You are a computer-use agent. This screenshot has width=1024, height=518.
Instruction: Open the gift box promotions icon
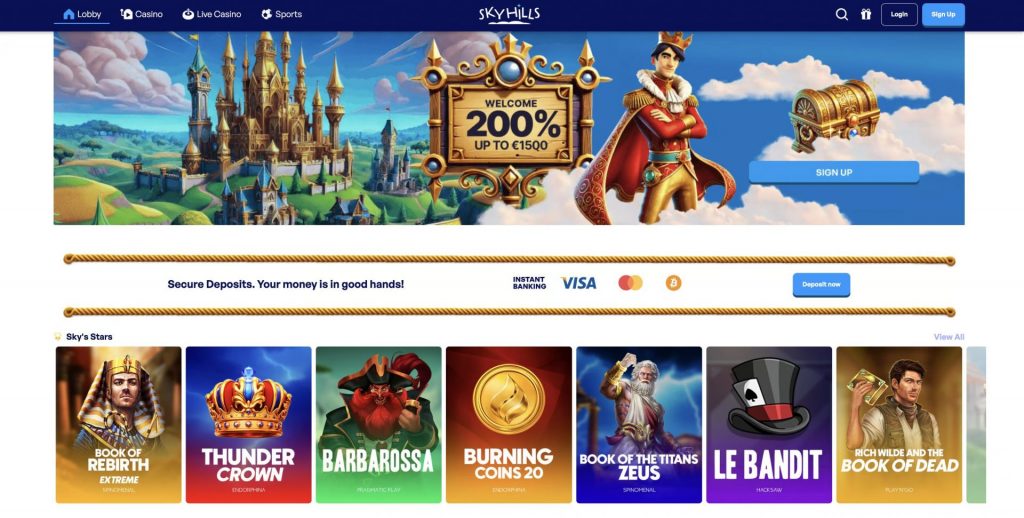point(866,14)
